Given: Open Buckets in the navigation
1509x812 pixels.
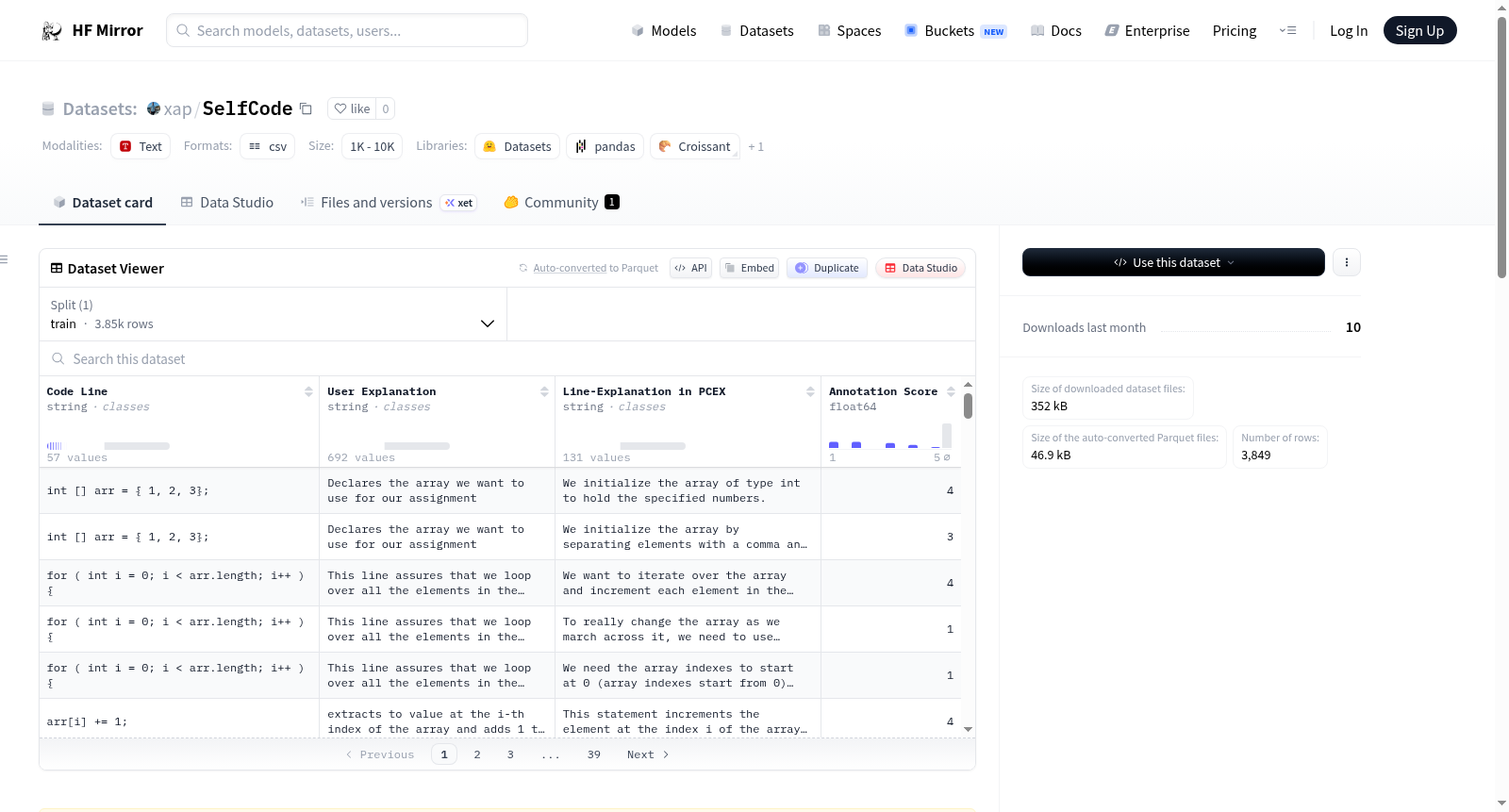Looking at the screenshot, I should pos(955,31).
